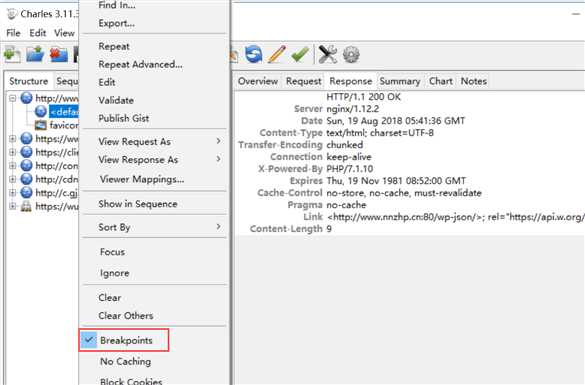Switch to the Structure tab
Viewport: 585px width, 385px height.
click(28, 81)
